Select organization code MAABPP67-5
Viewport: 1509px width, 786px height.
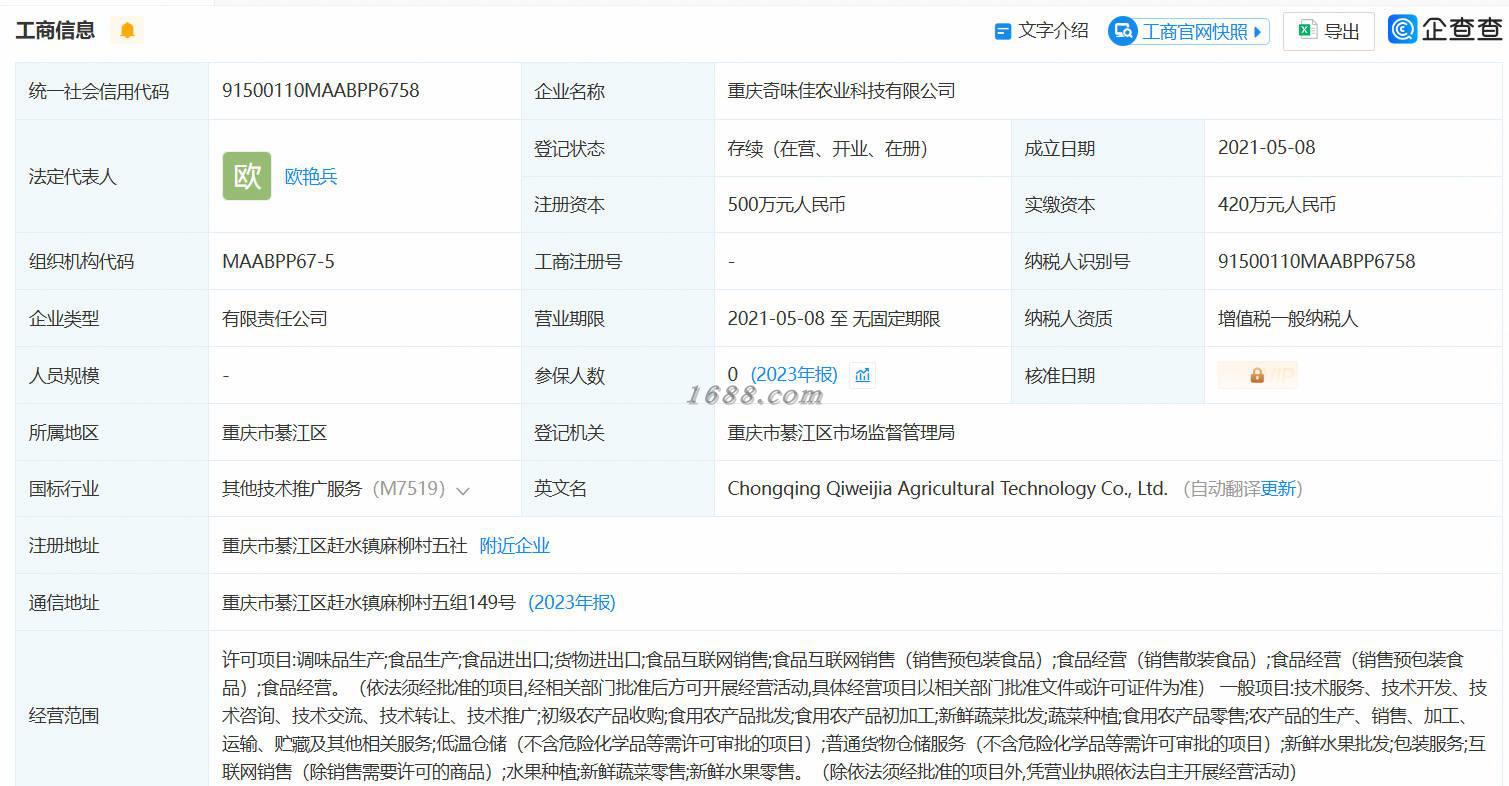tap(278, 262)
